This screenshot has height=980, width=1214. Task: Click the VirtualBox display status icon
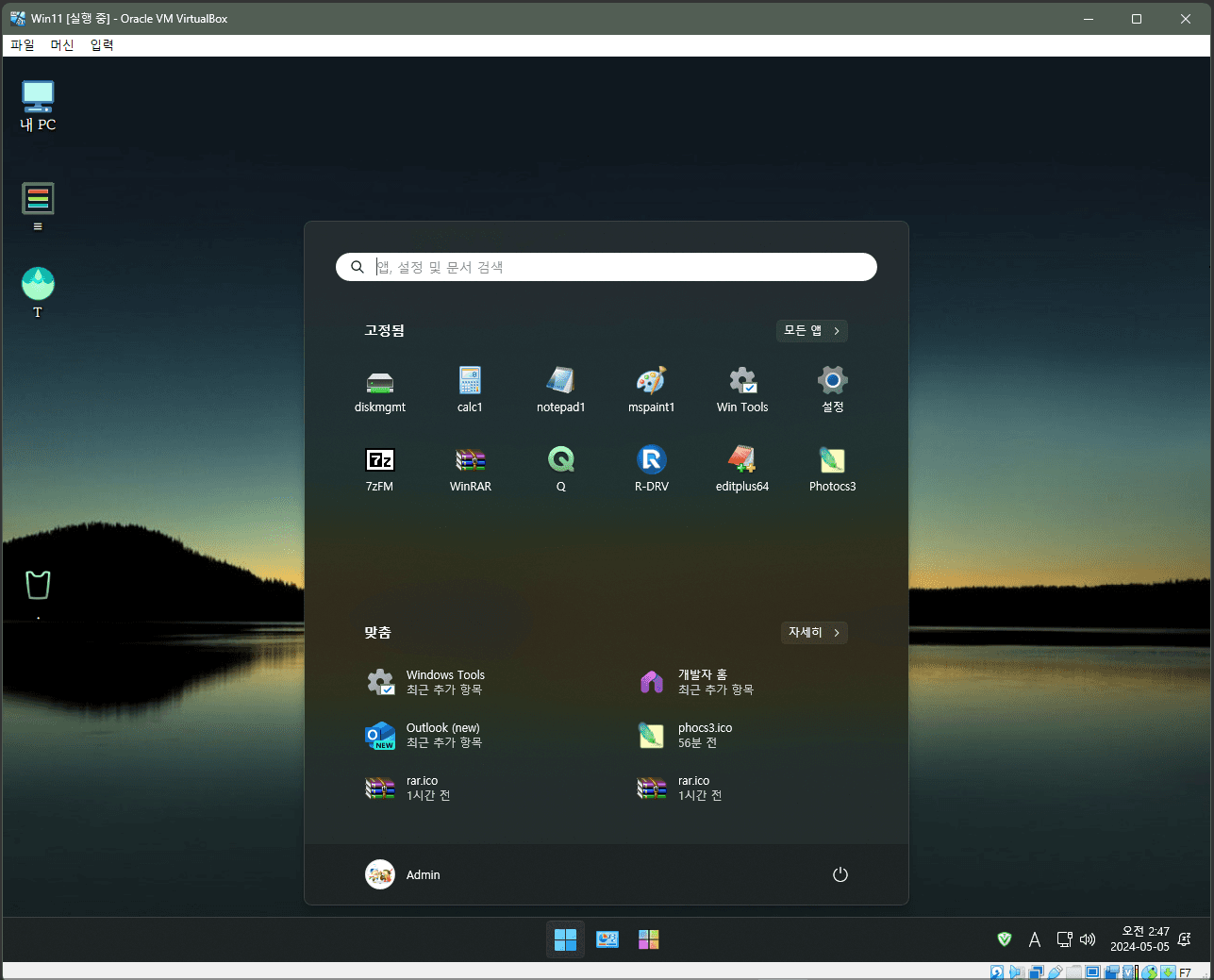(1092, 972)
